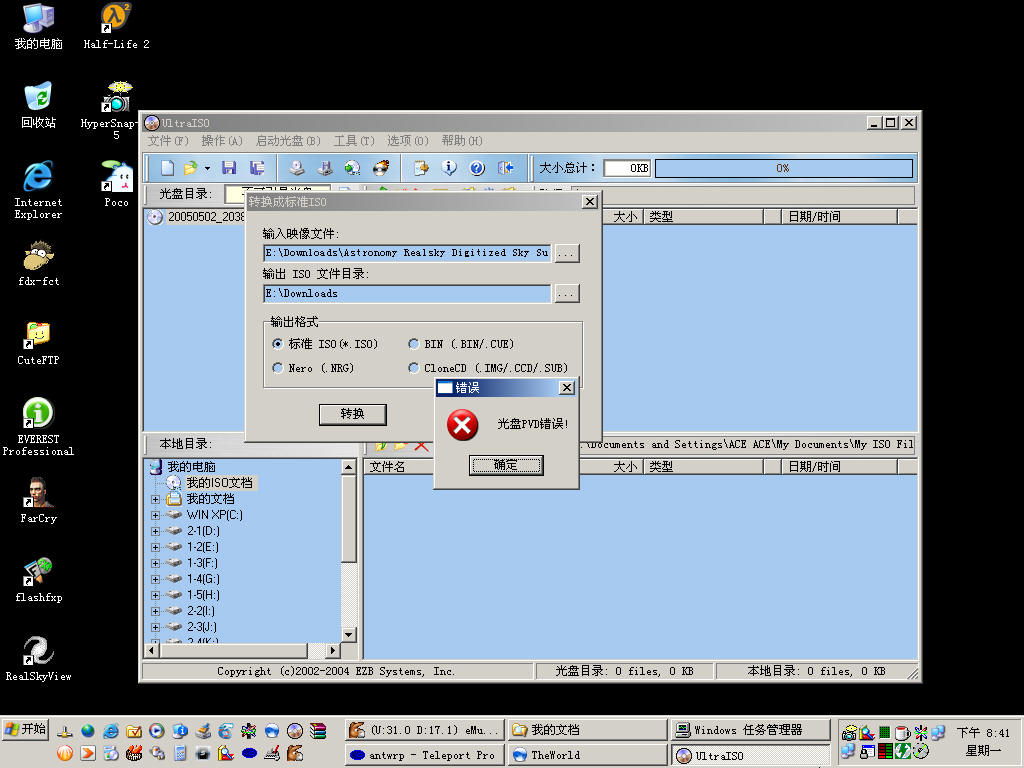This screenshot has width=1024, height=768.
Task: Browse for the input image file with ... button
Action: coord(566,253)
